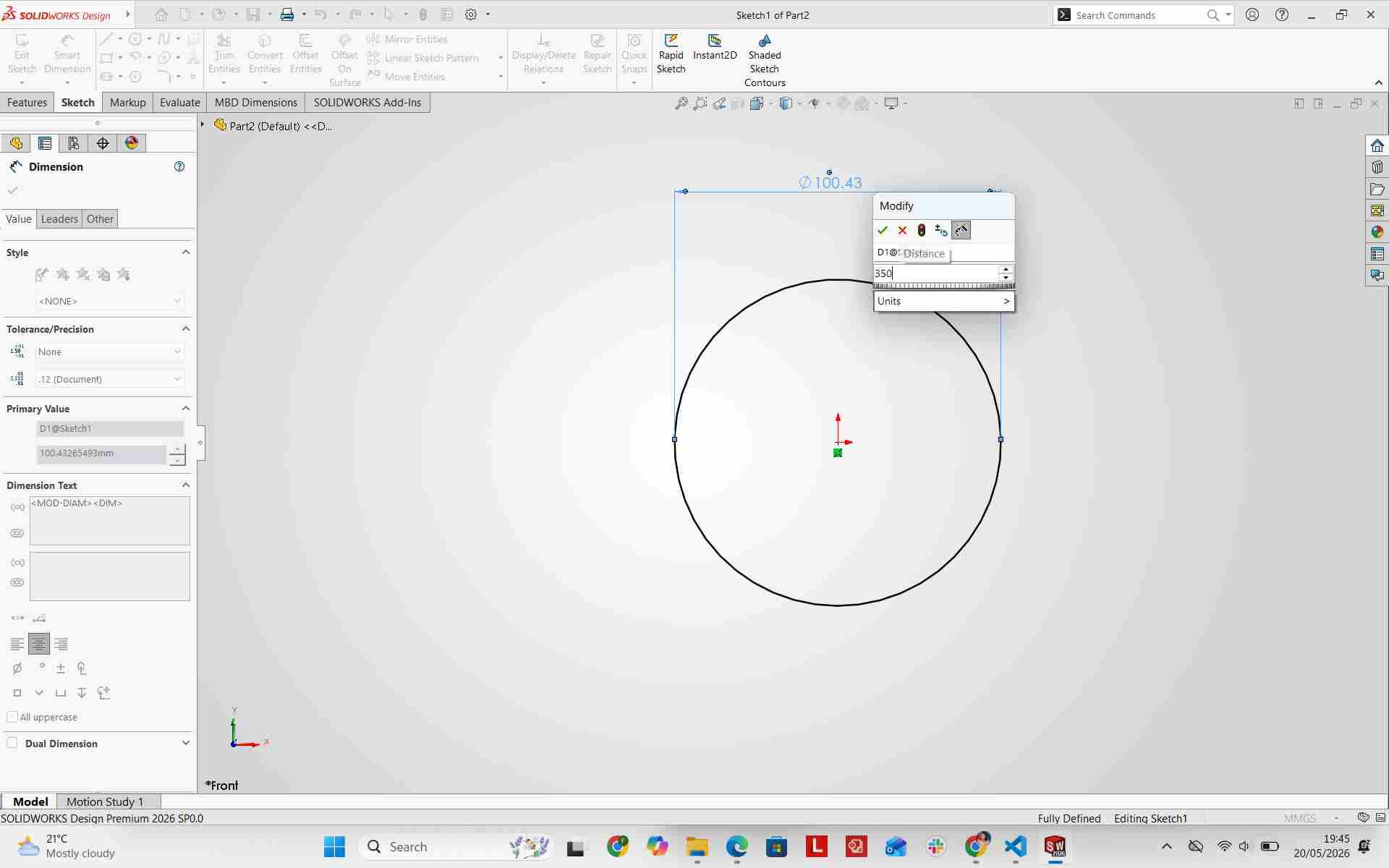Insert the centerline symbol in dimension text

[x=82, y=668]
